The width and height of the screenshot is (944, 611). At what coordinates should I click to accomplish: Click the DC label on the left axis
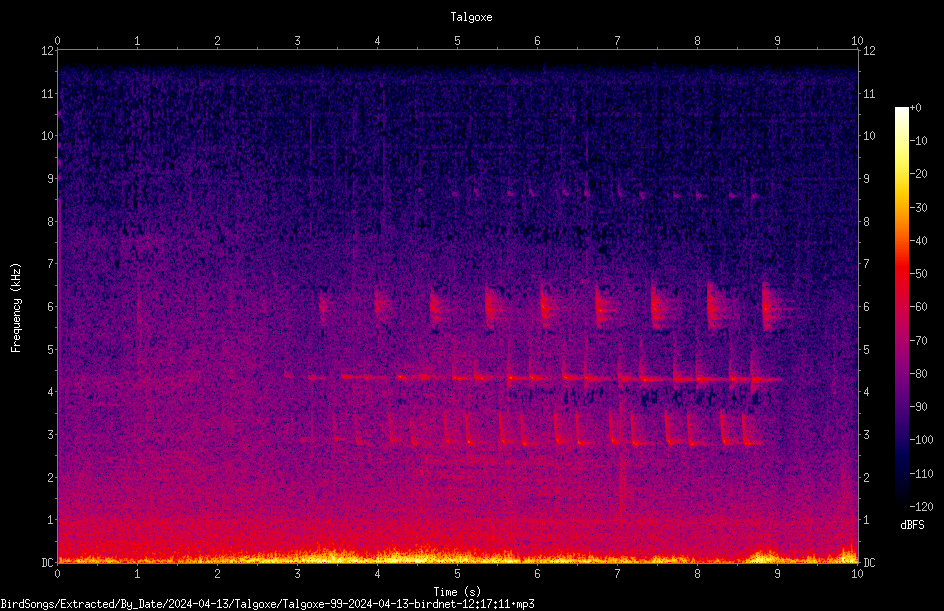pos(47,562)
